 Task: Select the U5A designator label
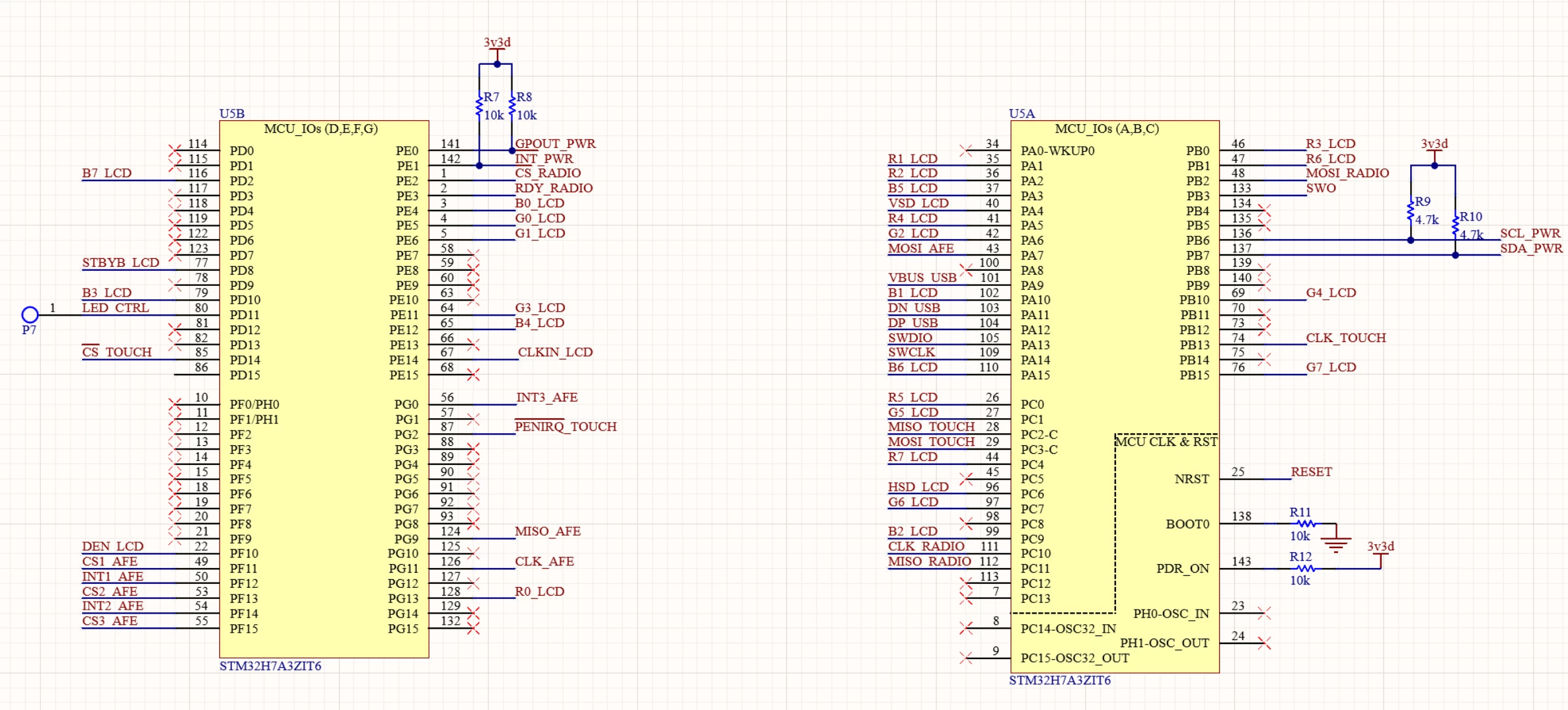[1022, 114]
